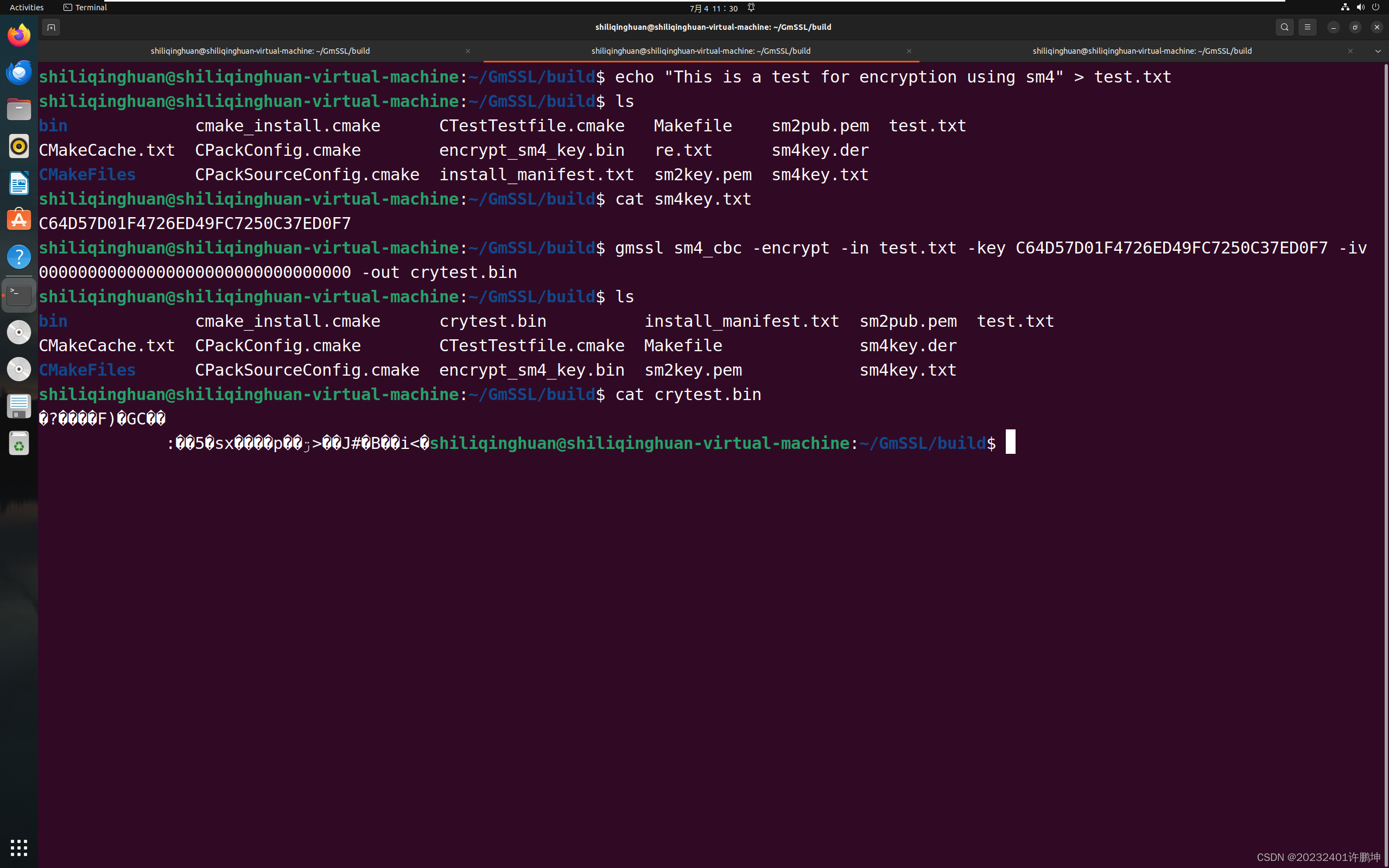Image resolution: width=1389 pixels, height=868 pixels.
Task: Open the text editor dock icon
Action: [x=19, y=406]
